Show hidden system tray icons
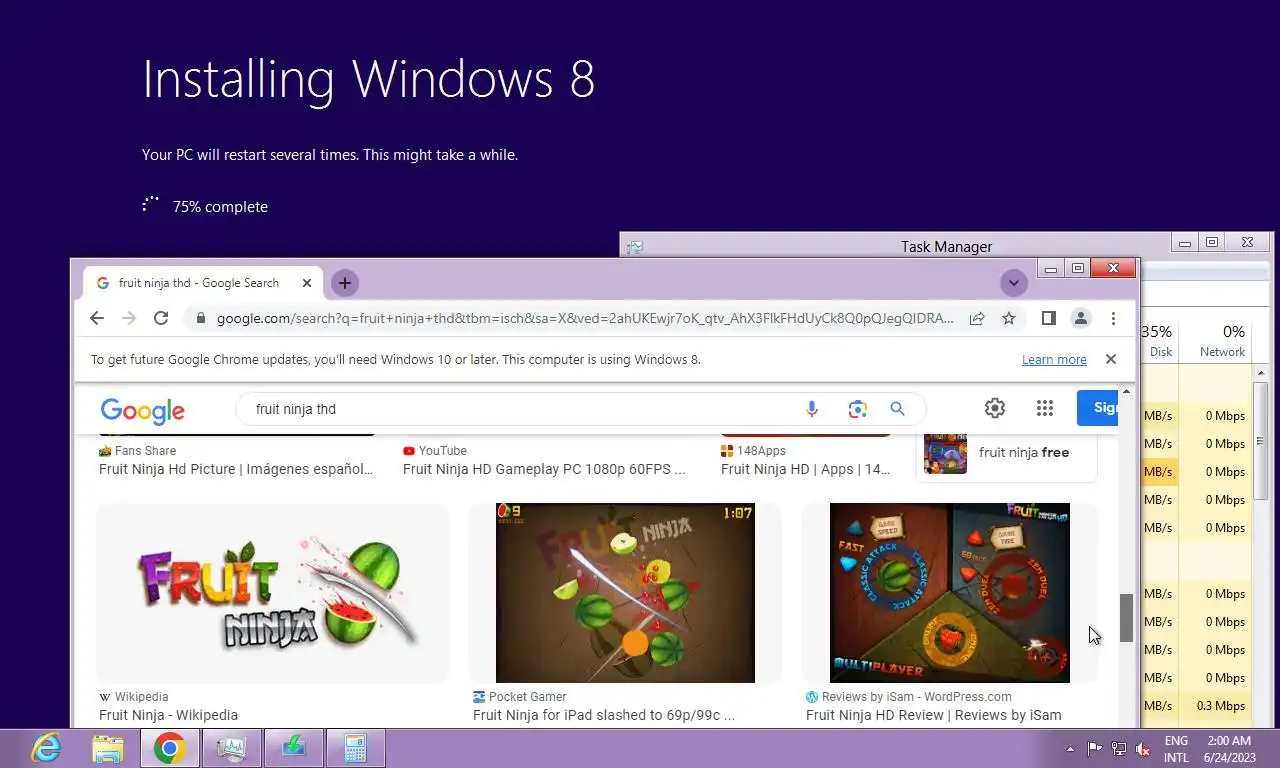1280x768 pixels. 1070,749
